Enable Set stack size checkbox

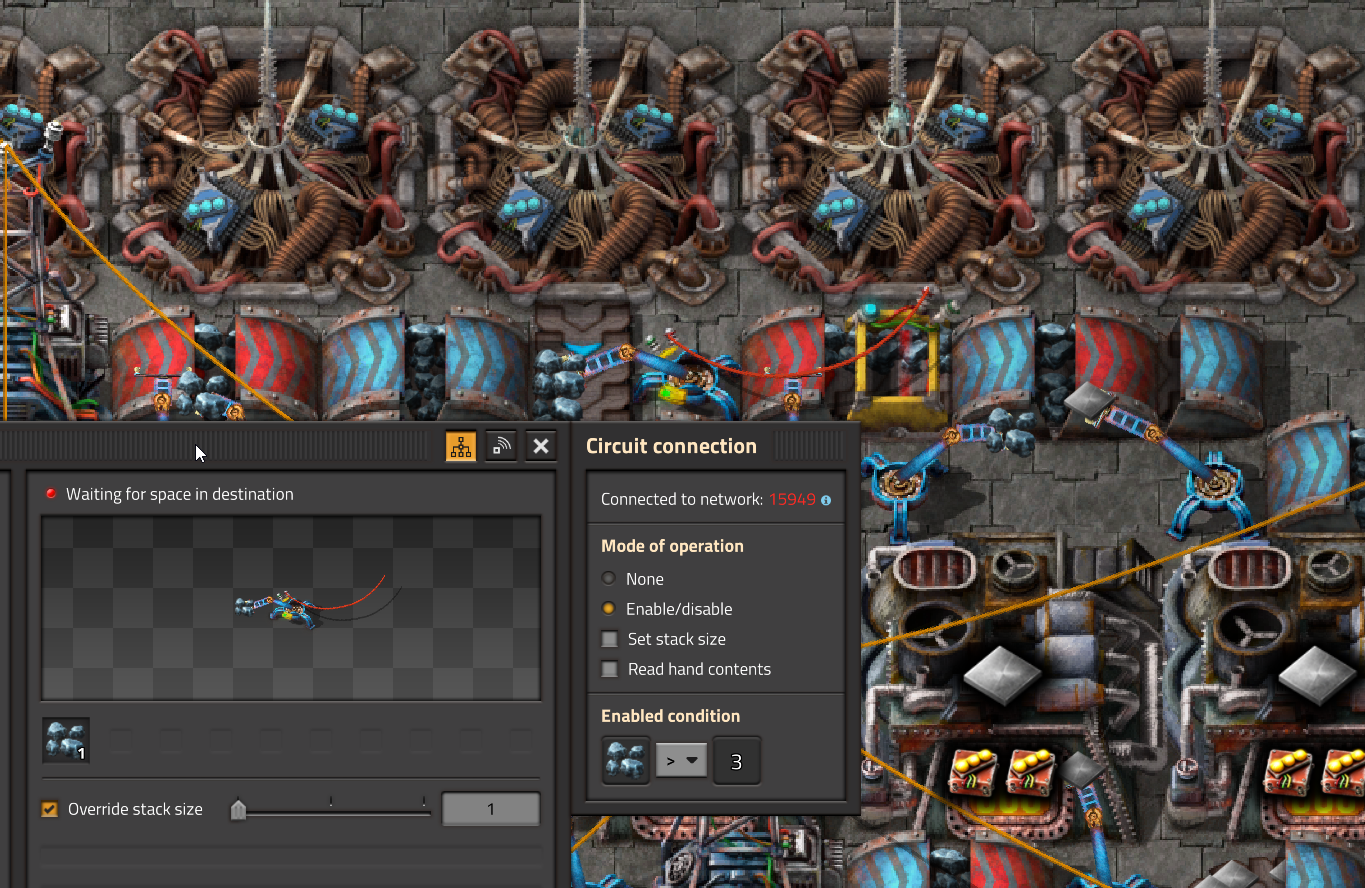pyautogui.click(x=610, y=639)
